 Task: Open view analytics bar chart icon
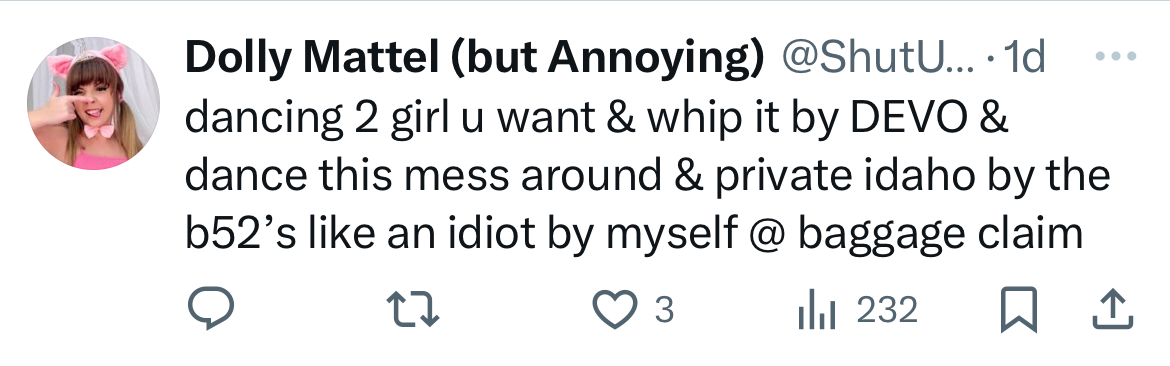[x=816, y=309]
